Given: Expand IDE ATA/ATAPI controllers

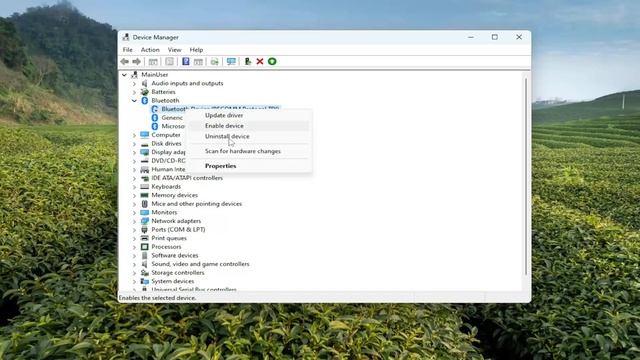Looking at the screenshot, I should point(134,178).
